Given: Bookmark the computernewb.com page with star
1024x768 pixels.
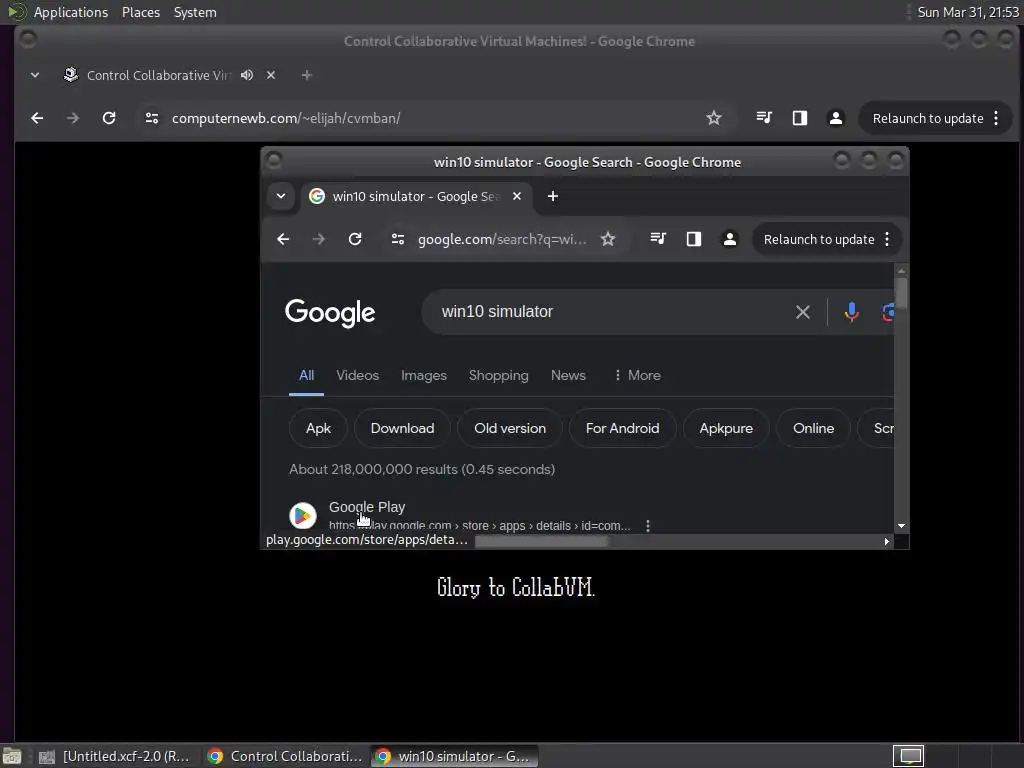Looking at the screenshot, I should 714,118.
